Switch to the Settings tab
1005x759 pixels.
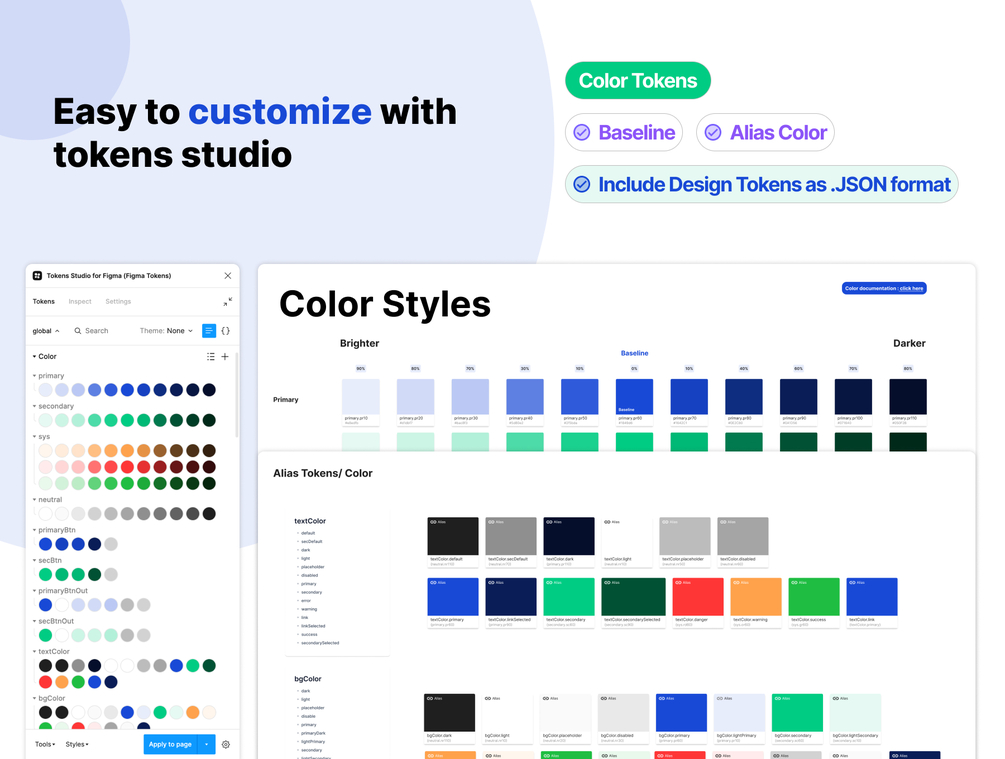[118, 301]
